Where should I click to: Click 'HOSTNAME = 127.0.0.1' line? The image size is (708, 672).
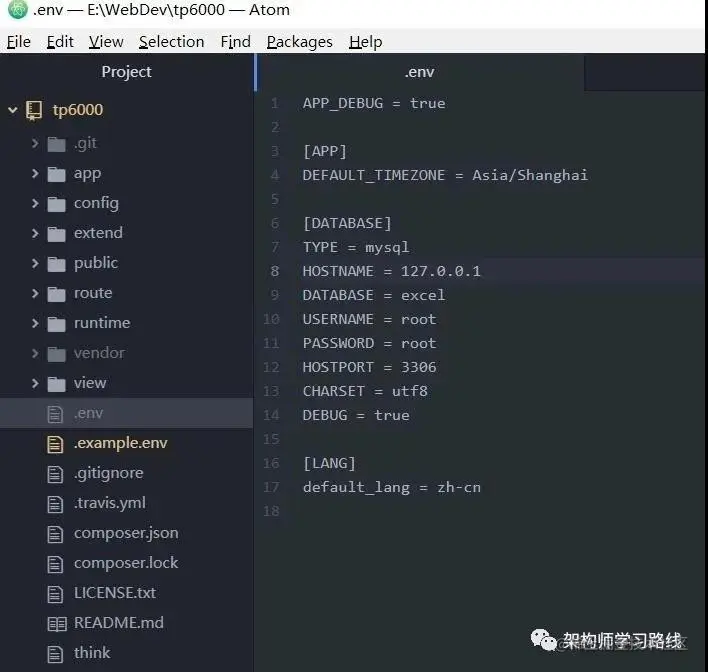[x=392, y=271]
